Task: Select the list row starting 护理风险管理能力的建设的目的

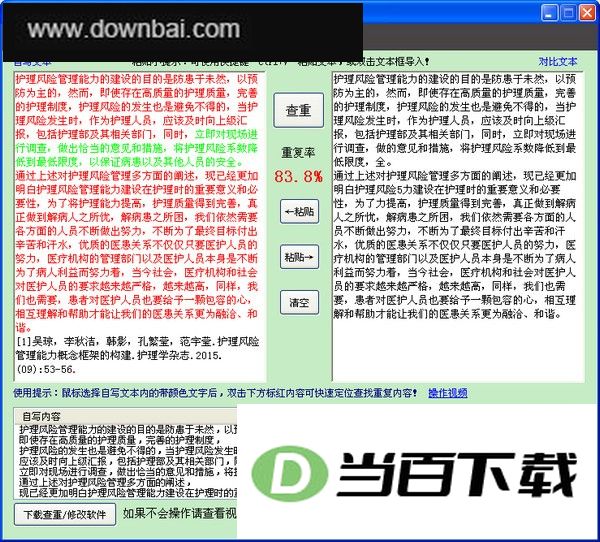Action: pos(128,429)
